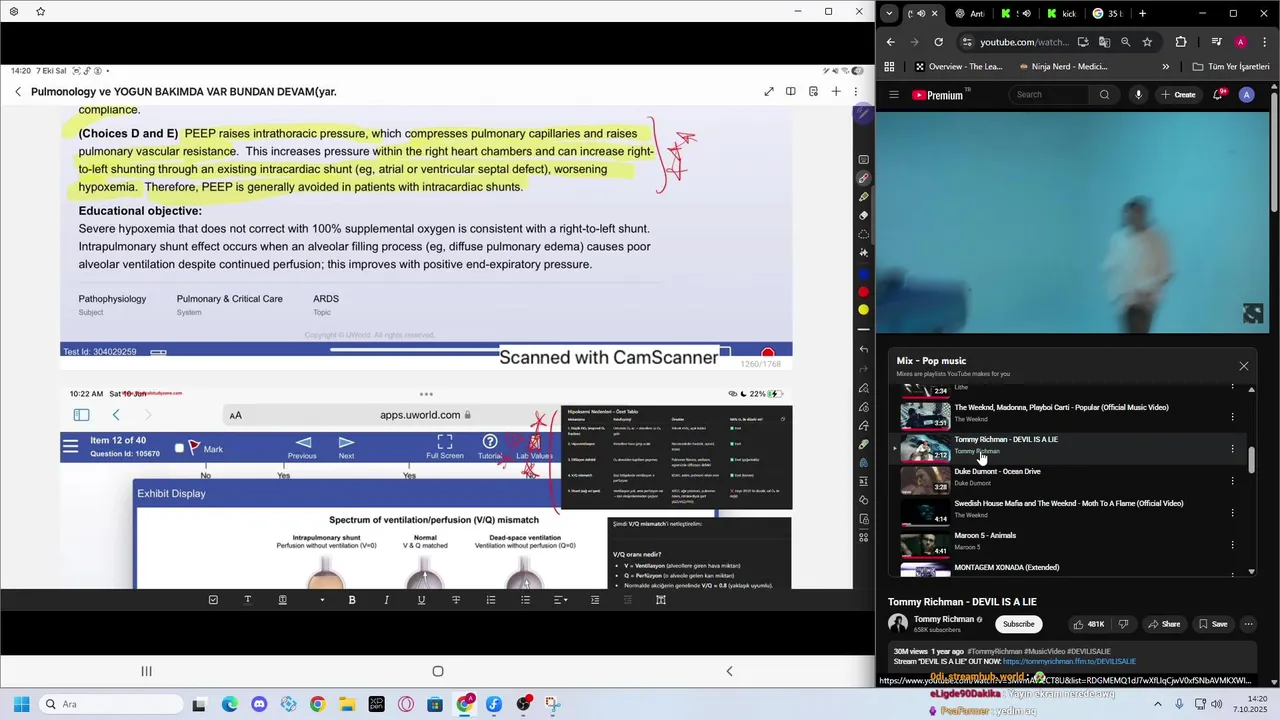Increase indent in notes toolbar
This screenshot has height=720, width=1280.
(x=595, y=600)
